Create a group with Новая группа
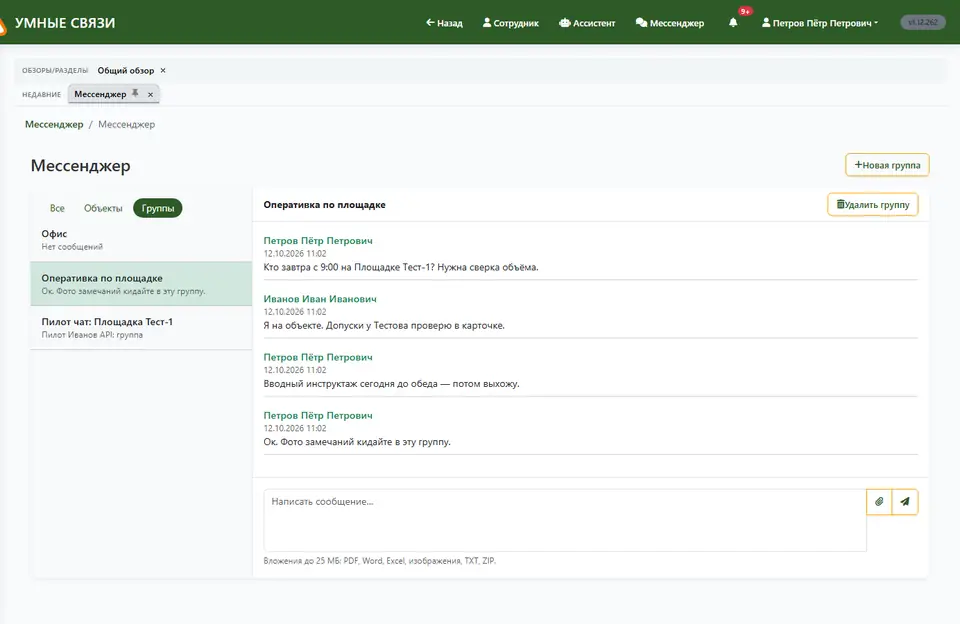 pos(887,165)
